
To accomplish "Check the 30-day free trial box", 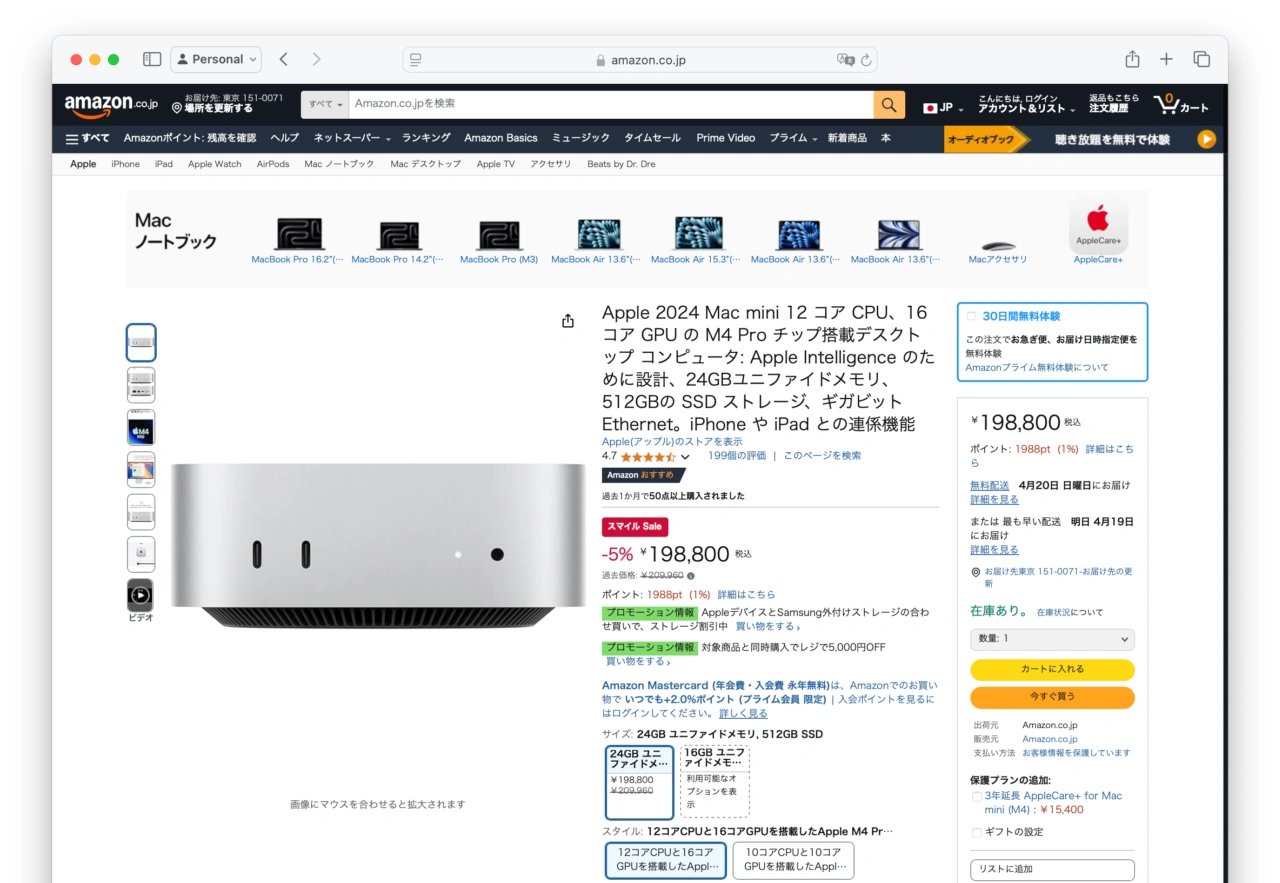I will tap(971, 317).
